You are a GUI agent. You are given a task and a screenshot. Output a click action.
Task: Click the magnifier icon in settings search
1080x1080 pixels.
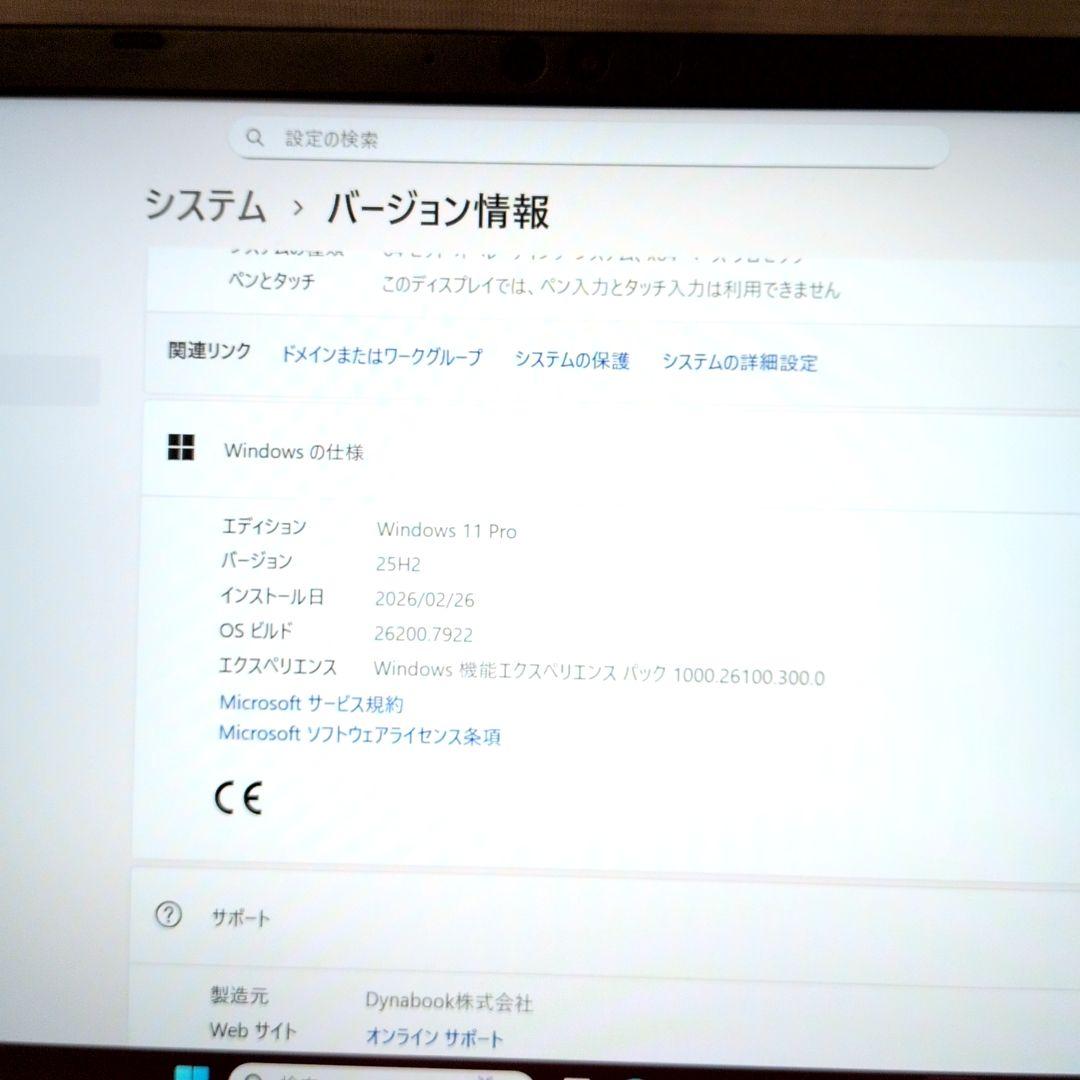click(255, 137)
